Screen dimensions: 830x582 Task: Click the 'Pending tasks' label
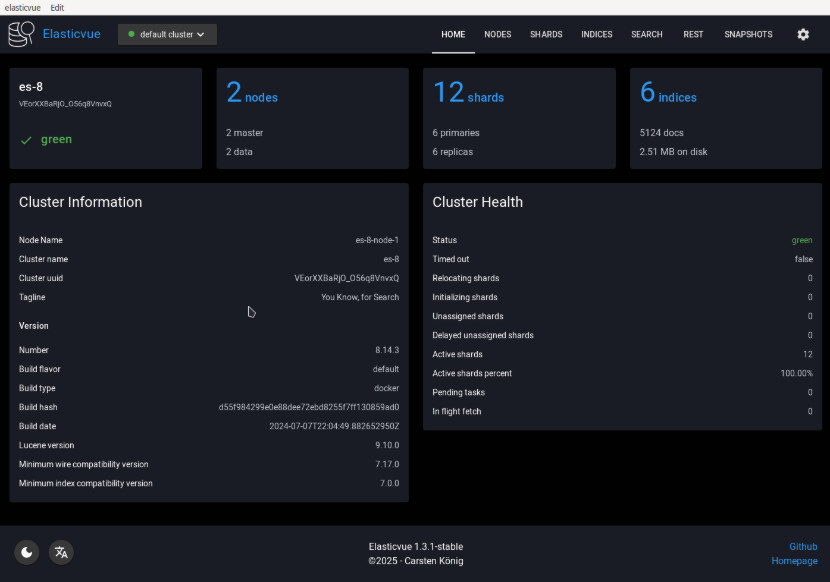pyautogui.click(x=458, y=392)
